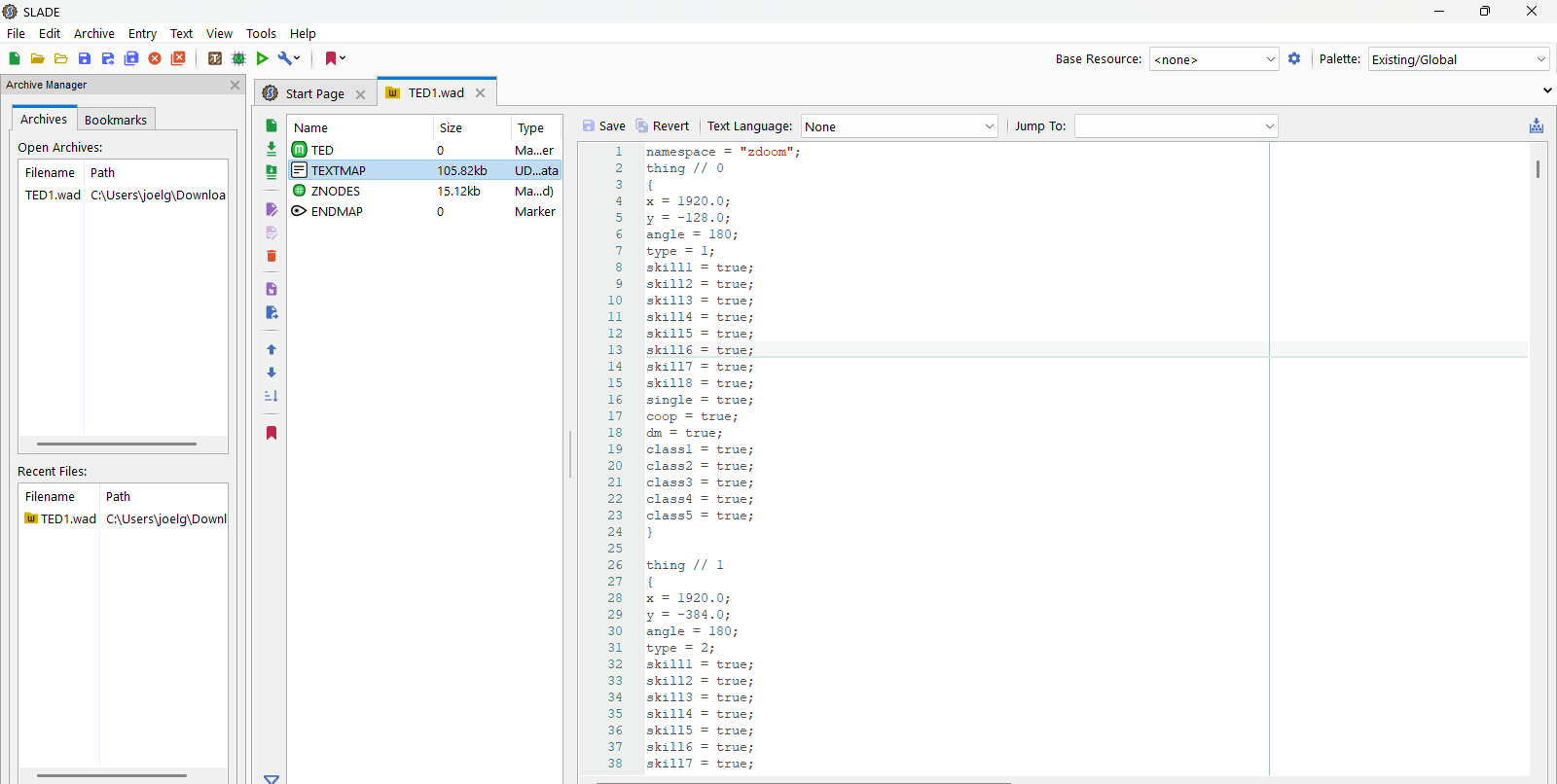The width and height of the screenshot is (1557, 784).
Task: Move selected entry up
Action: coord(272,349)
